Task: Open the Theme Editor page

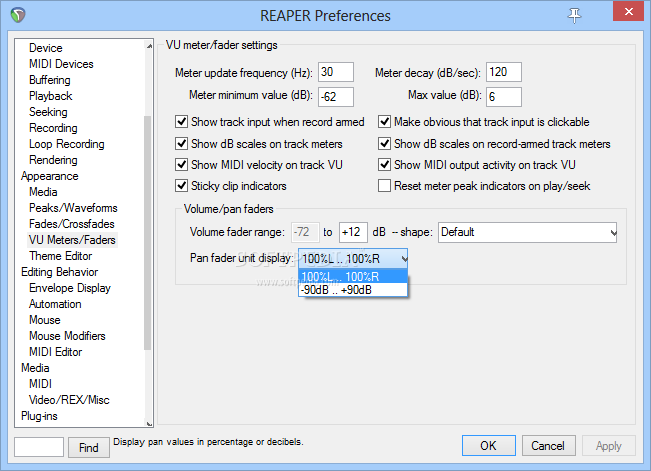Action: 61,256
